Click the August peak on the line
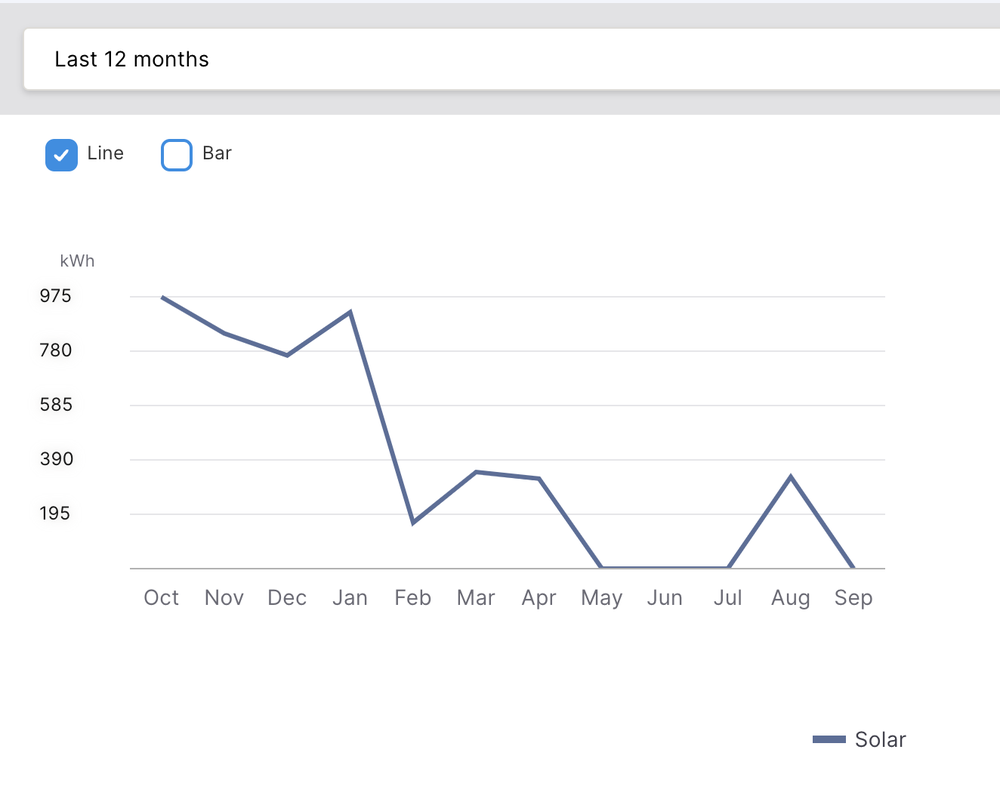This screenshot has height=802, width=1000. click(x=791, y=477)
